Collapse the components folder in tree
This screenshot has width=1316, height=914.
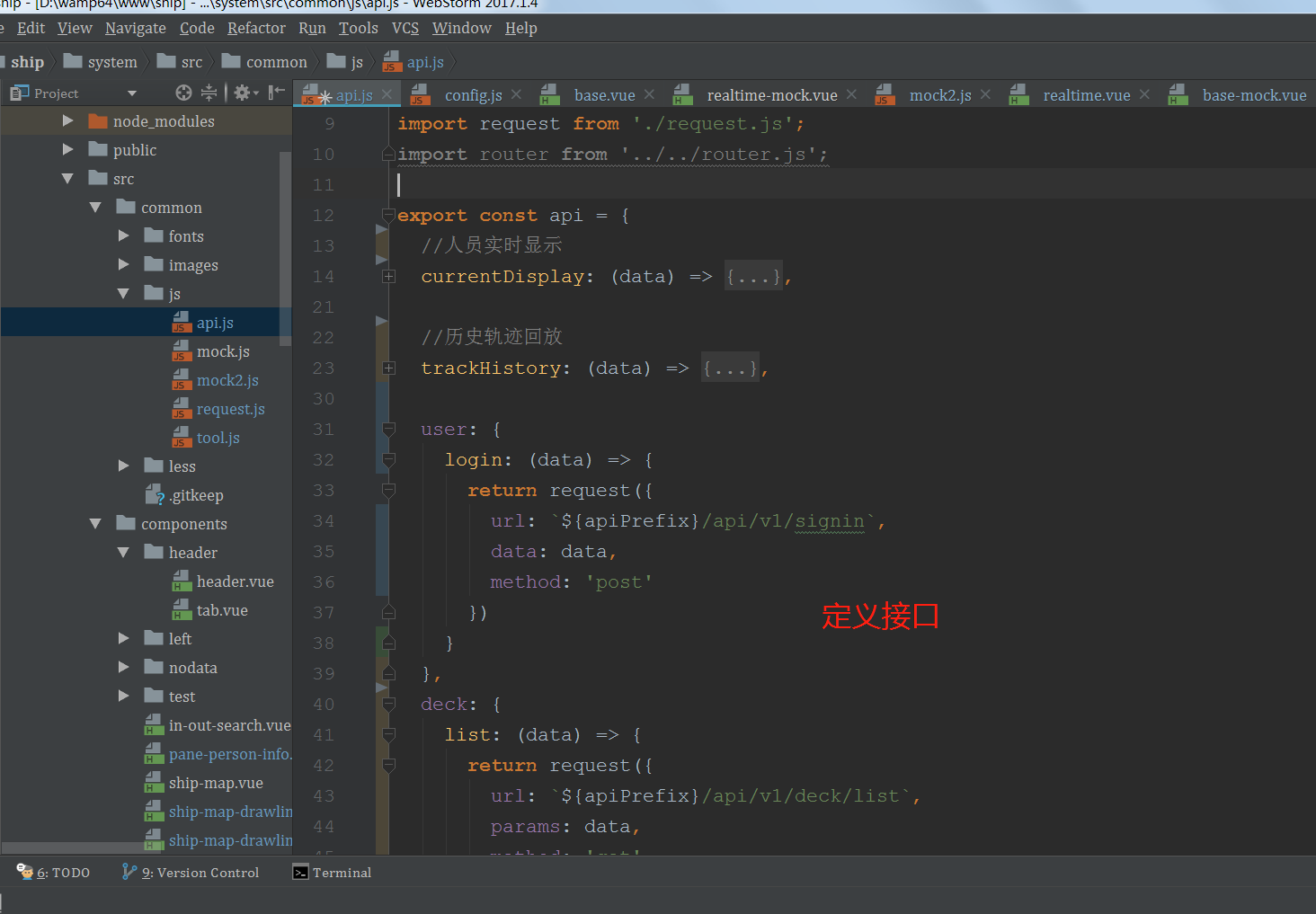point(95,524)
